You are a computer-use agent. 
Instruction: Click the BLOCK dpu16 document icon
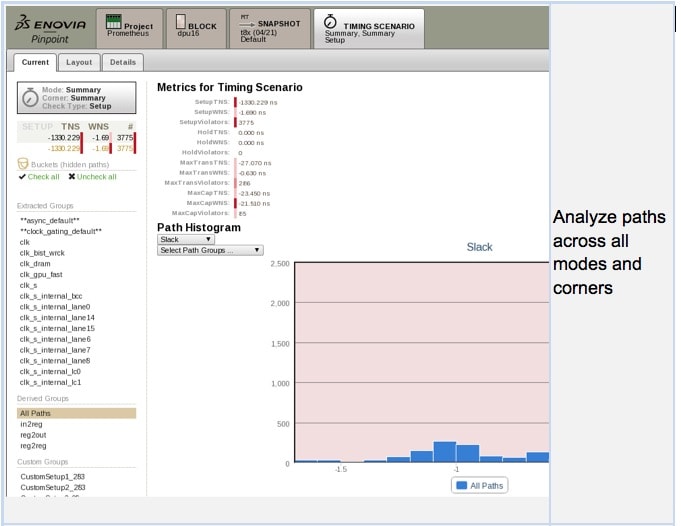point(178,21)
